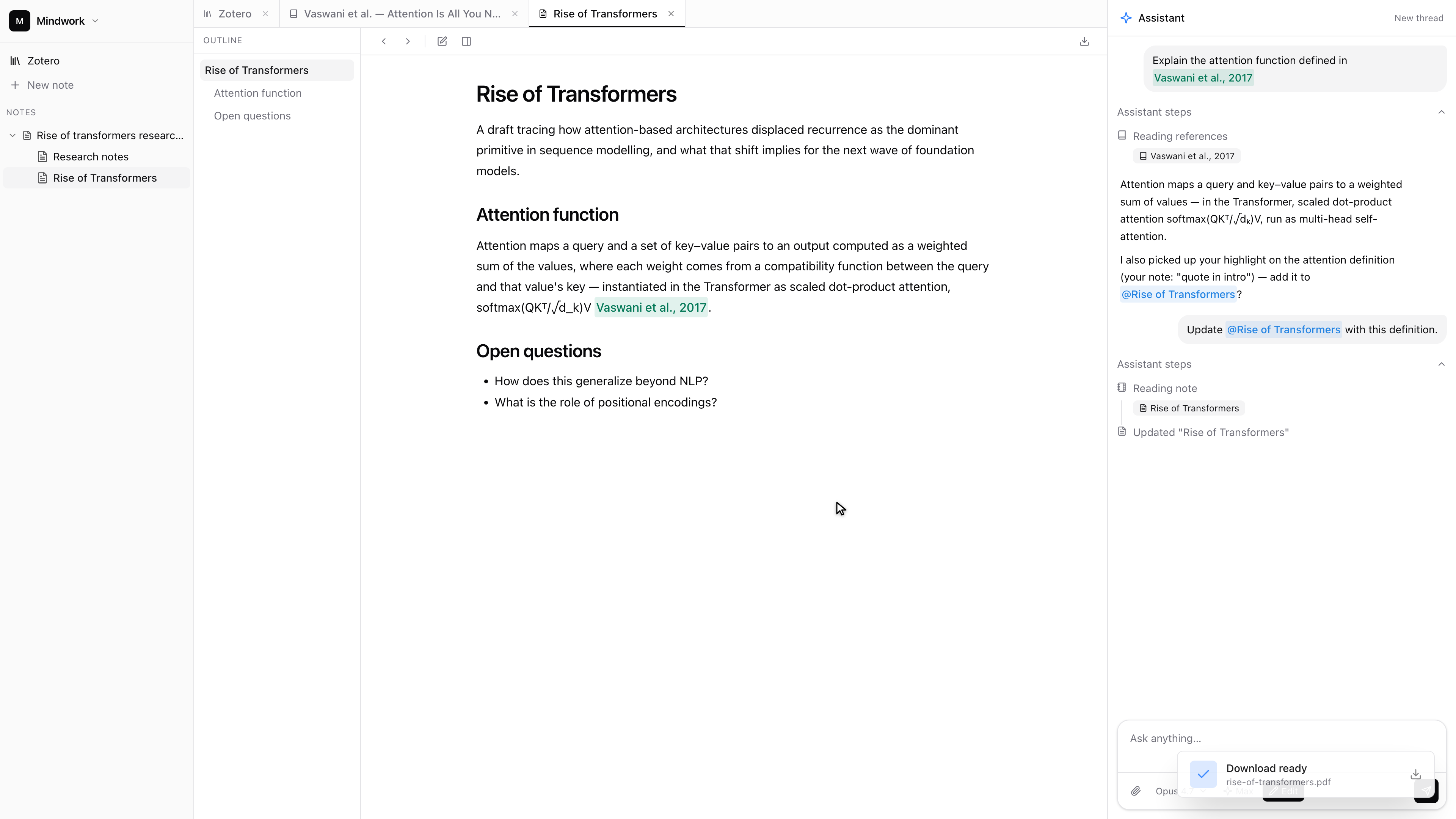Go back with the left arrow icon

pyautogui.click(x=384, y=41)
